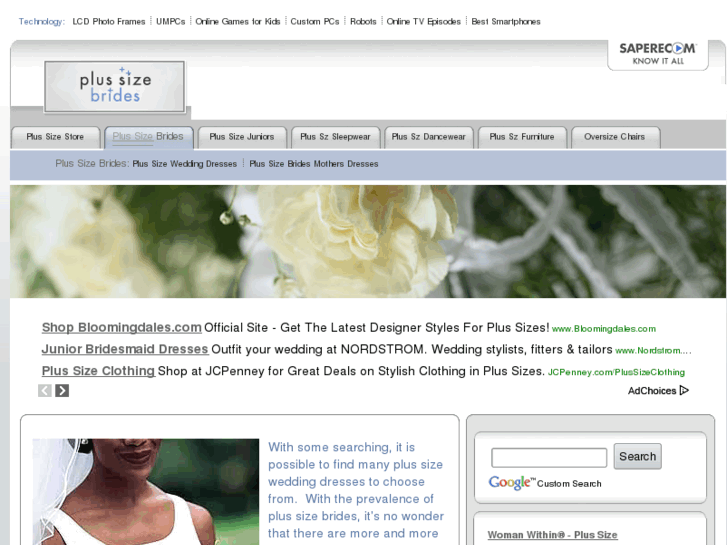
Task: Open Plus Size Wedding Dresses sublink
Action: tap(185, 164)
